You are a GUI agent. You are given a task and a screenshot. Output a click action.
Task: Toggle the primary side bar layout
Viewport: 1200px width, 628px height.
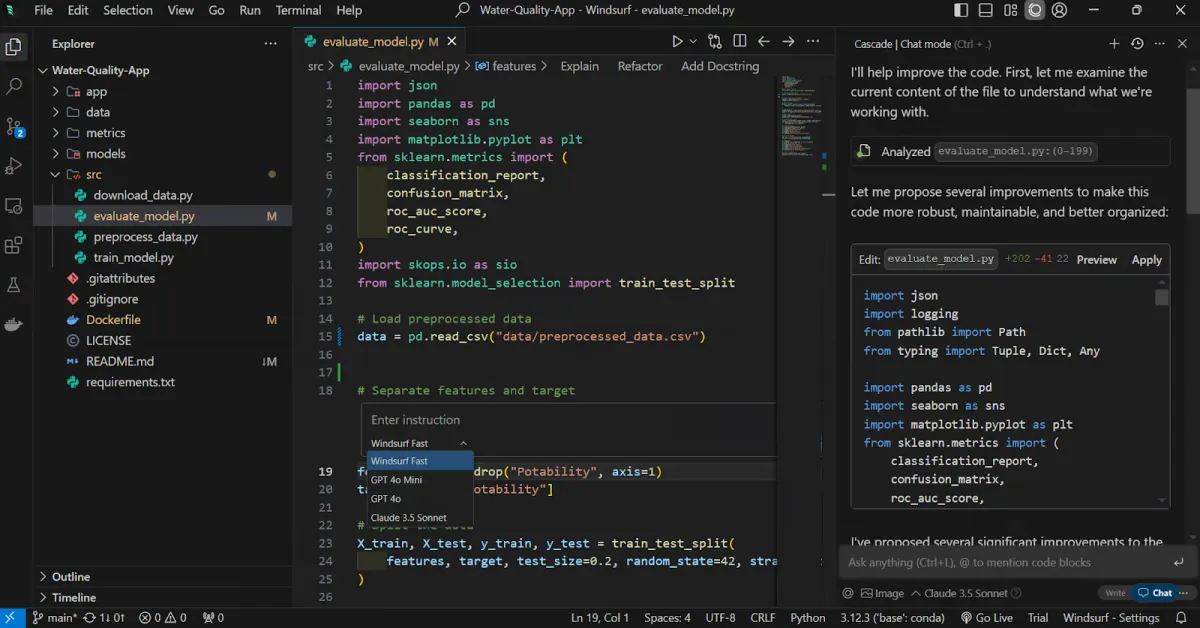point(961,10)
